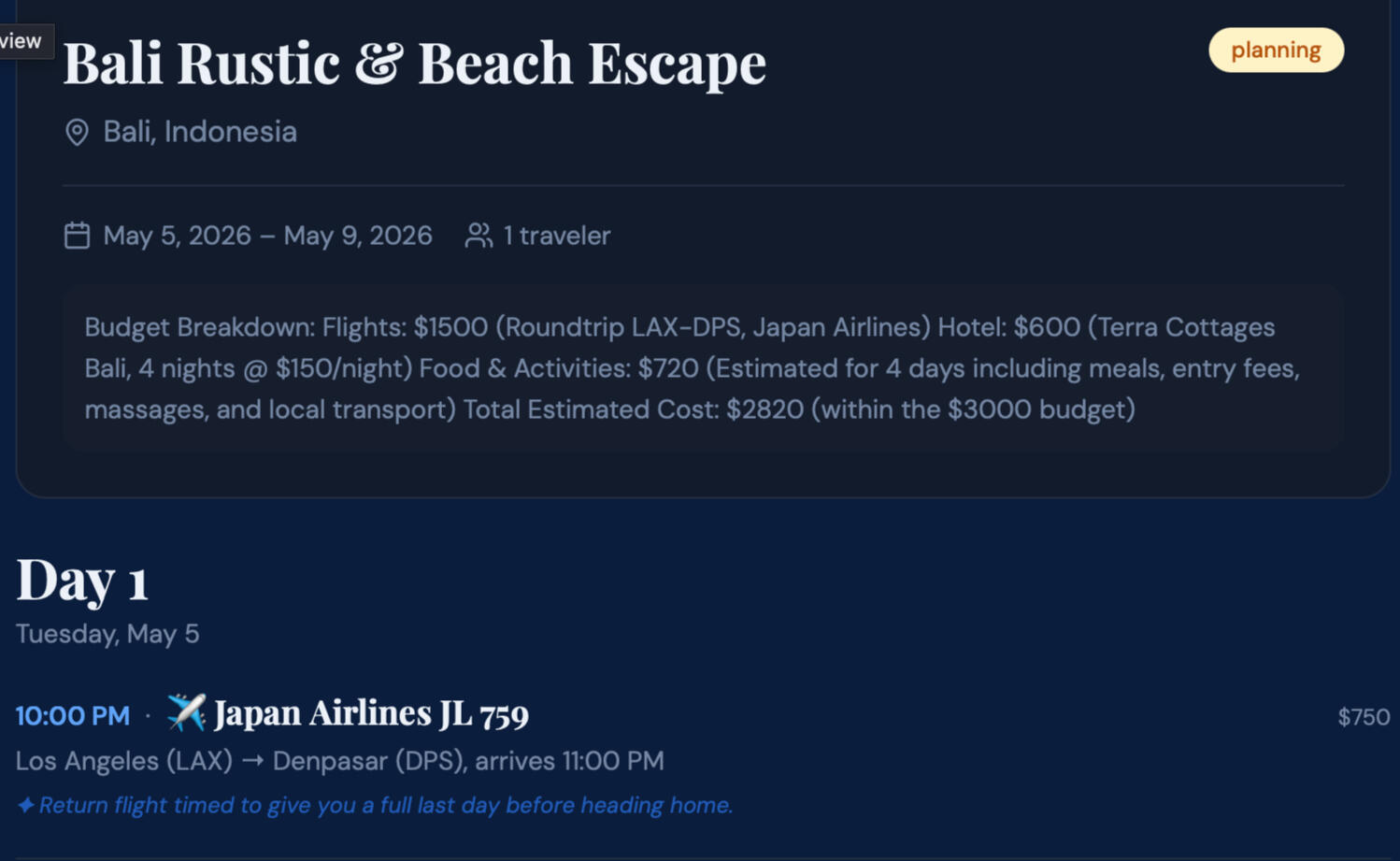
Task: Click the airplane emoji icon
Action: (x=186, y=713)
